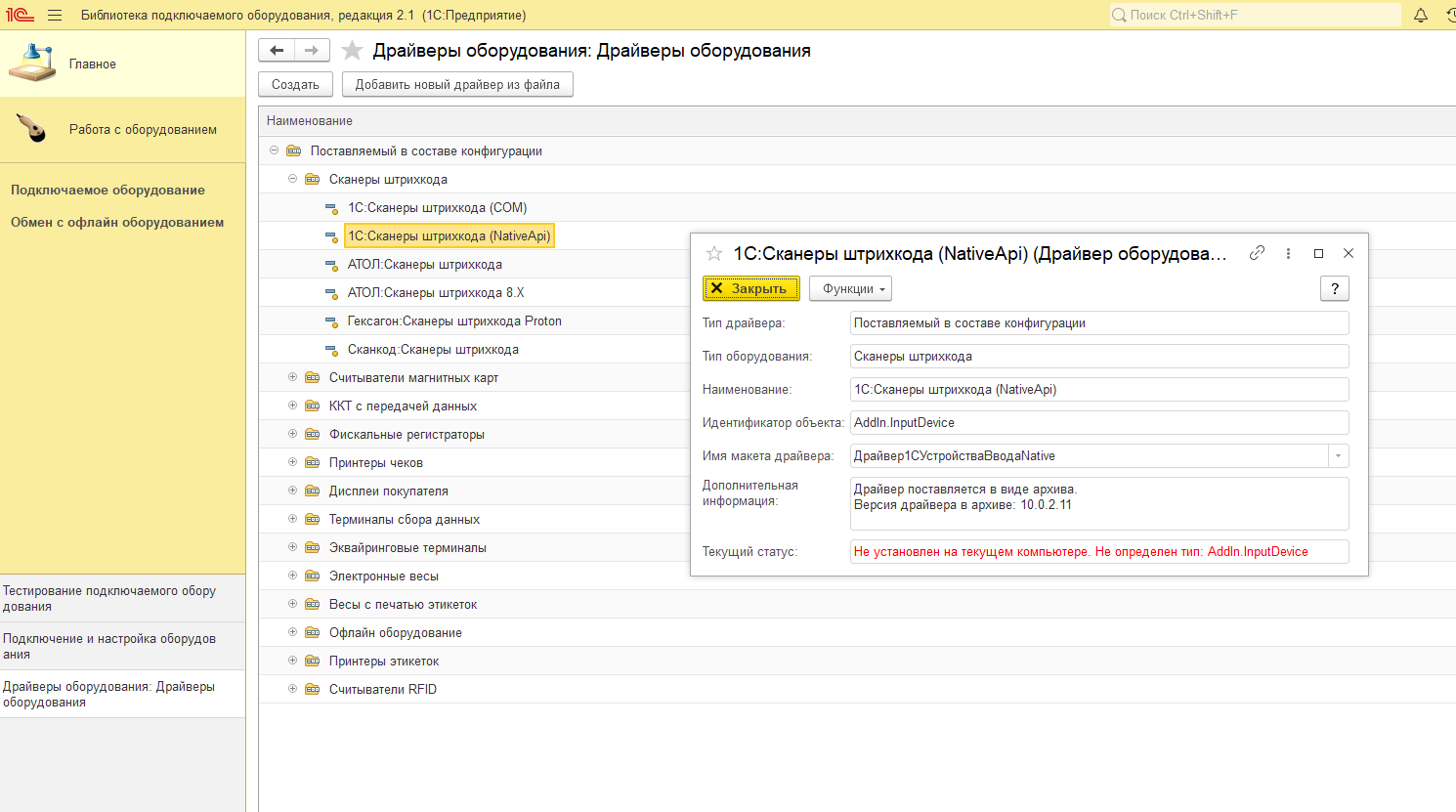Open Обмен с офлайн оборудованием link

pyautogui.click(x=117, y=222)
